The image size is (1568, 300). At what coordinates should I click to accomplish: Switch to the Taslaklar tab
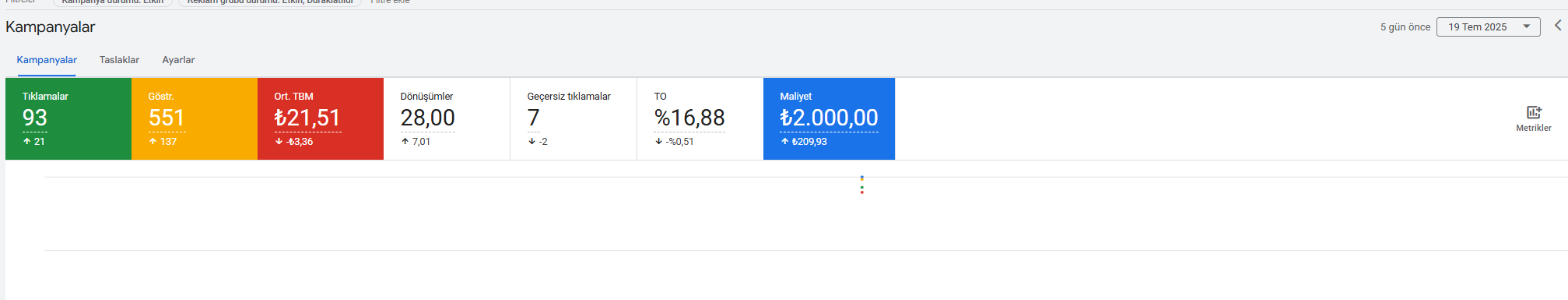click(x=119, y=60)
